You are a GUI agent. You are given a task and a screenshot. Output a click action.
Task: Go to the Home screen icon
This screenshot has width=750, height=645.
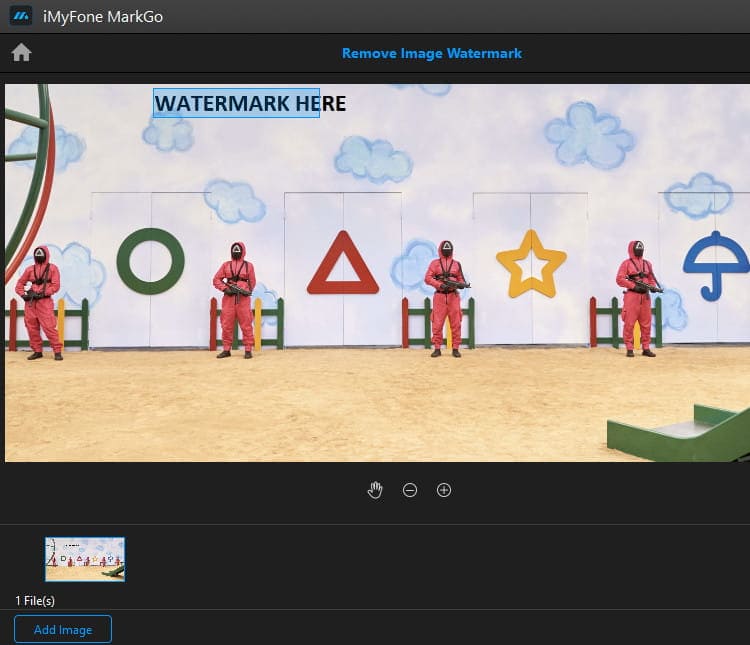[x=21, y=53]
